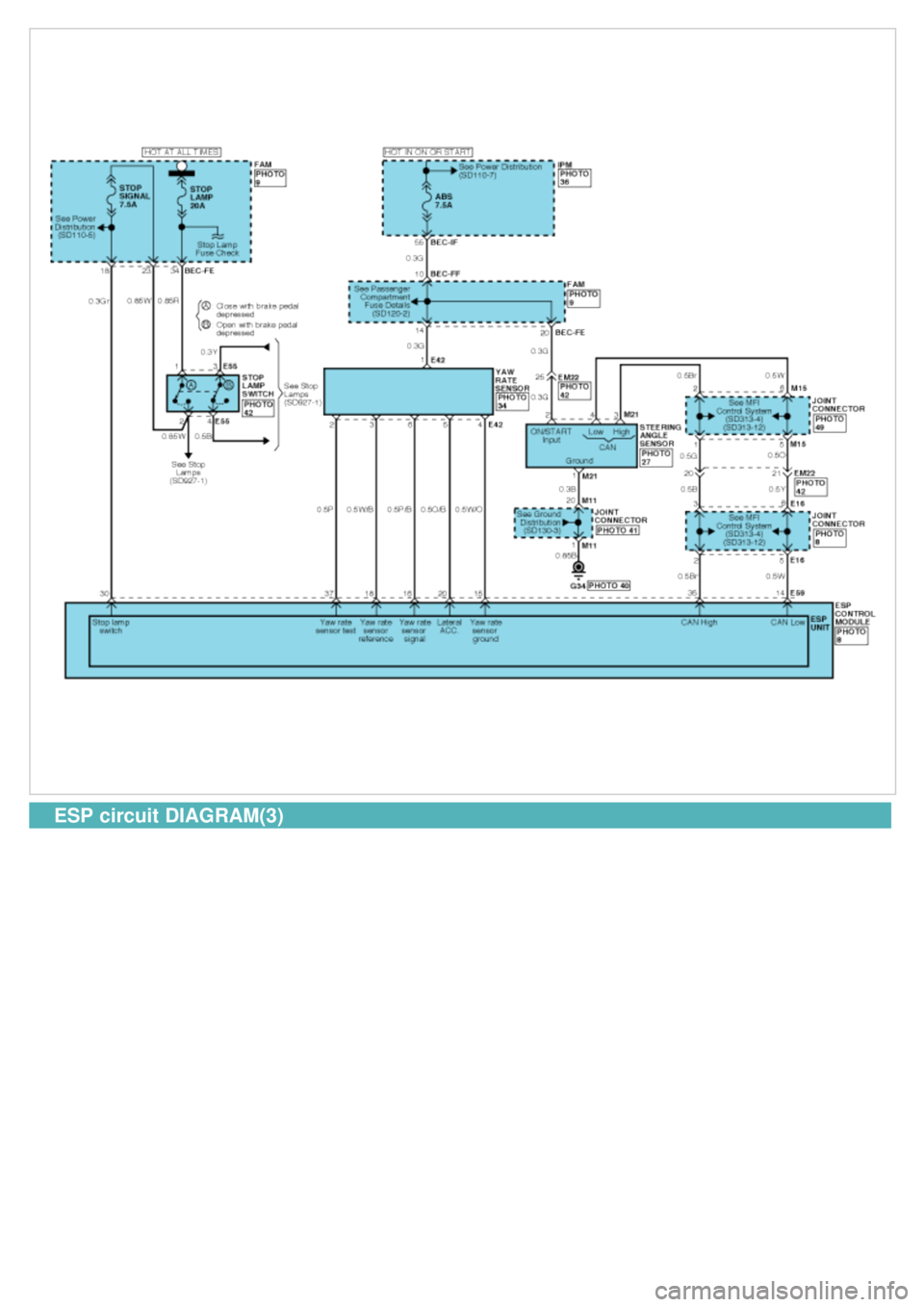Select the CAN Low pin label
924x1307 pixels.
tap(788, 623)
